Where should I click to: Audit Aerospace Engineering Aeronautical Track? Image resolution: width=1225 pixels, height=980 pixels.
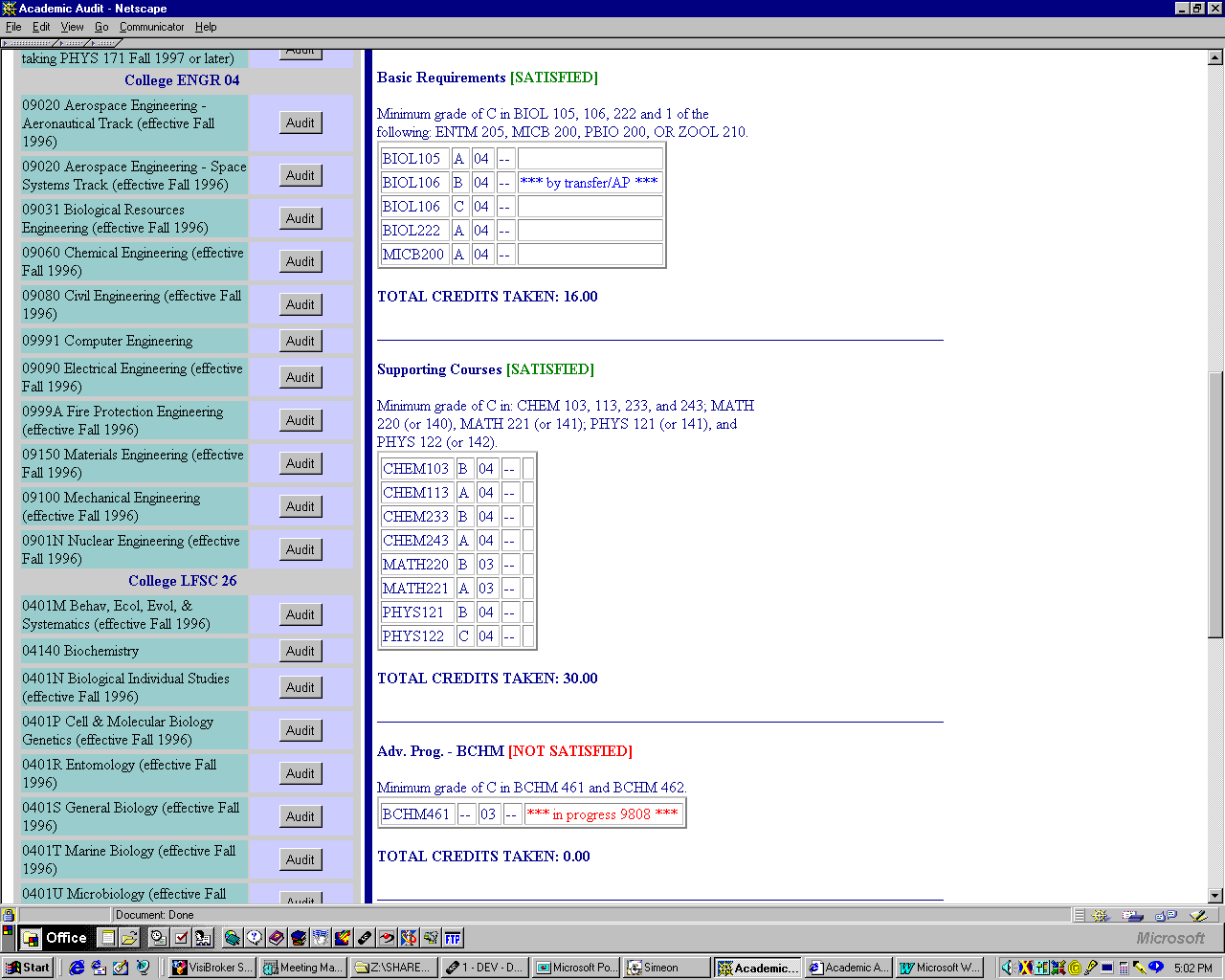[301, 122]
